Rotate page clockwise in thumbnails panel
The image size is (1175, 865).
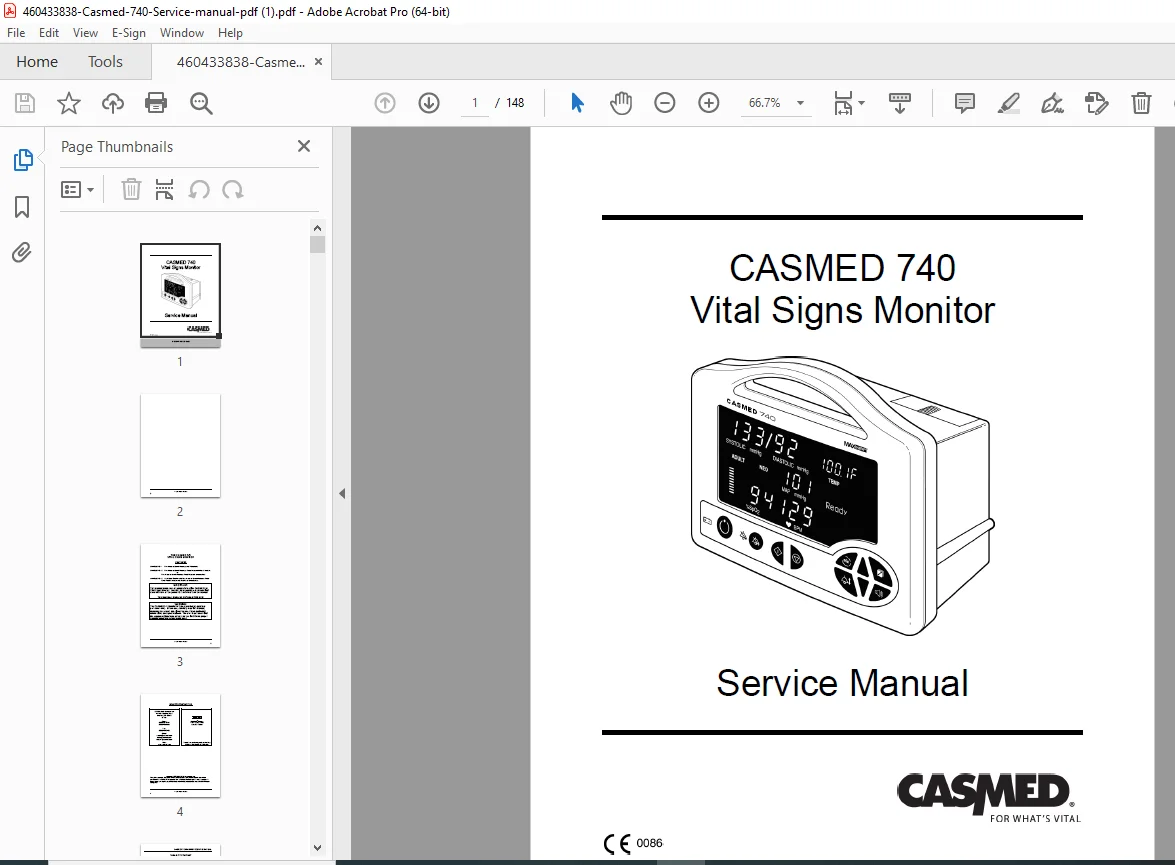pyautogui.click(x=233, y=190)
